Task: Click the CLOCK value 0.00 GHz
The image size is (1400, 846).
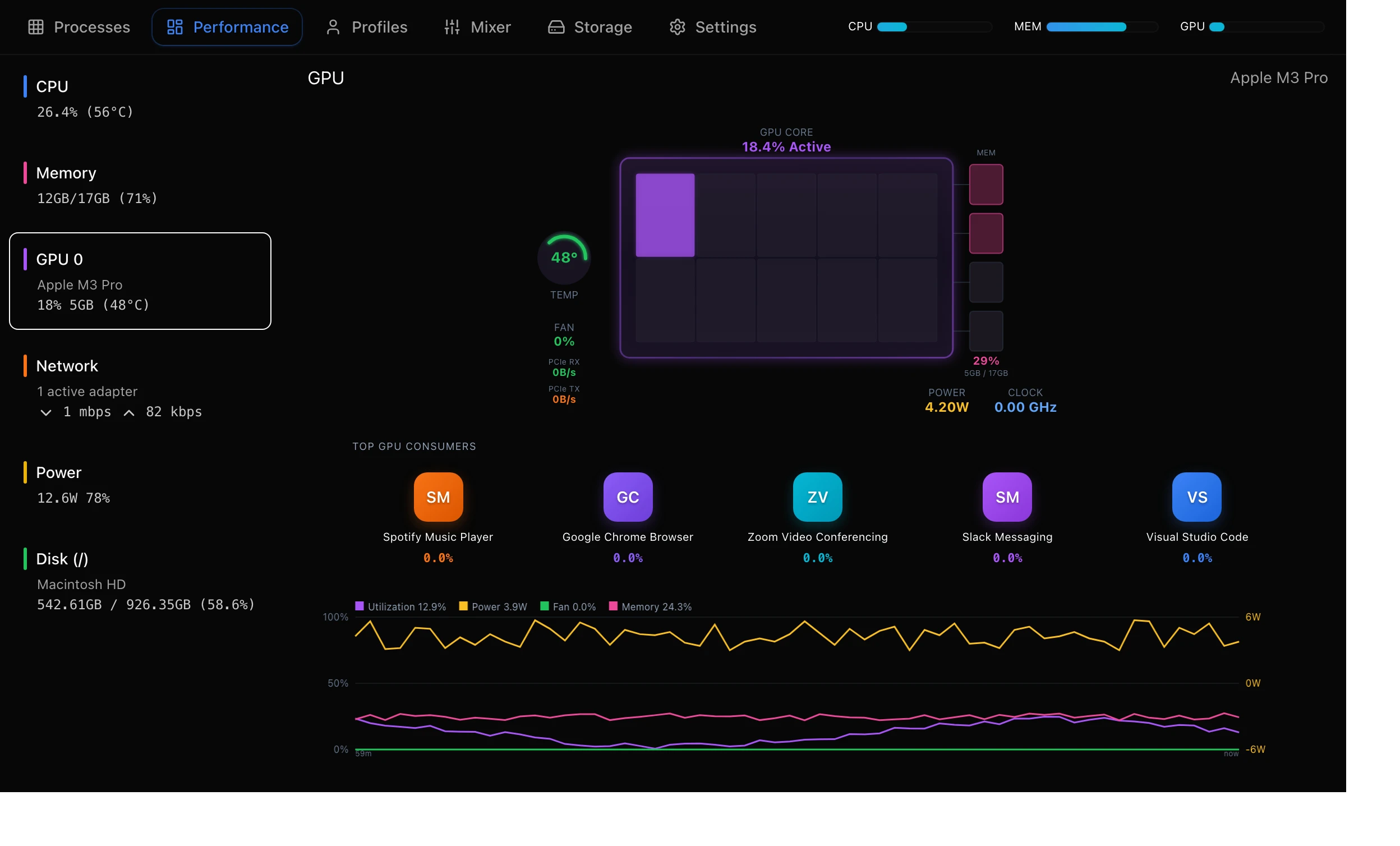Action: (1025, 407)
